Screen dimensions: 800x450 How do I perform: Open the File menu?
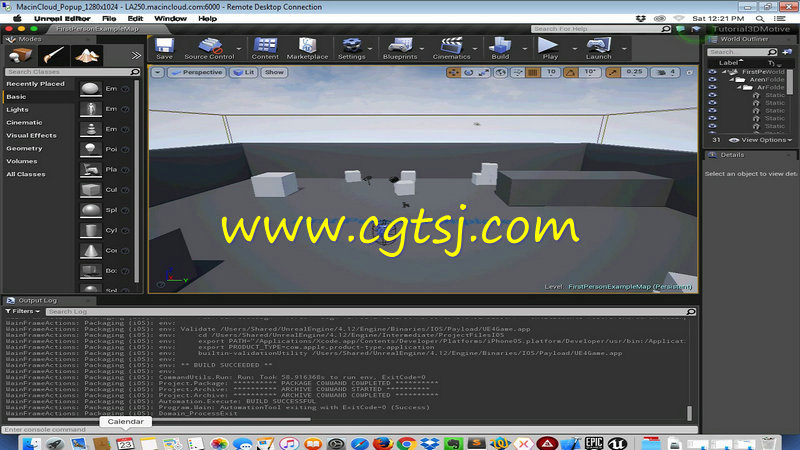click(109, 18)
